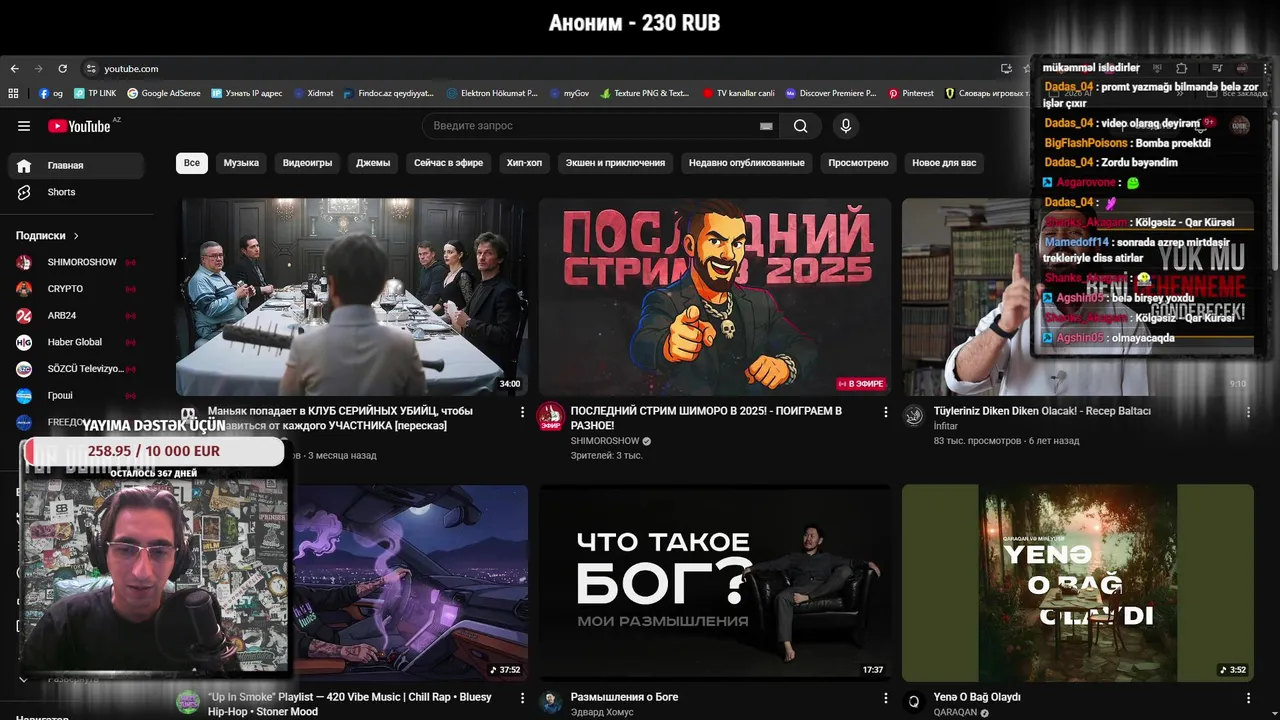The image size is (1280, 720).
Task: Click the SHIMOROSHOW channel avatar under the stream
Action: (551, 417)
